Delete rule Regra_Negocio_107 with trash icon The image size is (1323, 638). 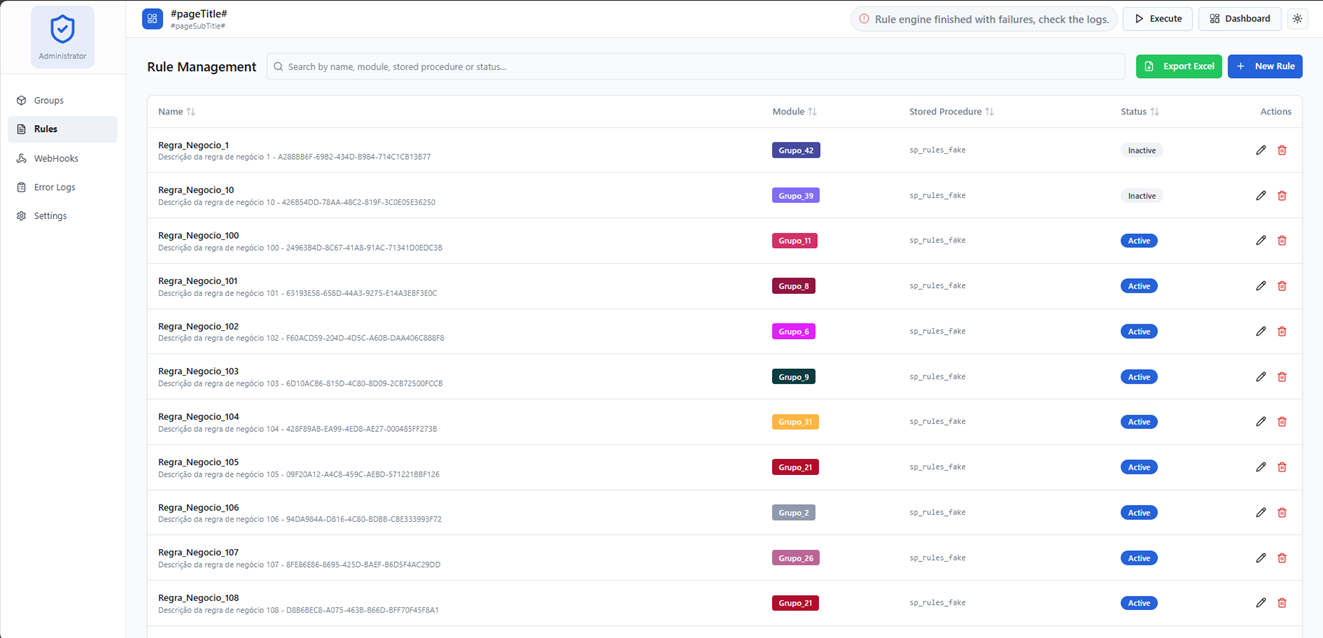(x=1282, y=558)
